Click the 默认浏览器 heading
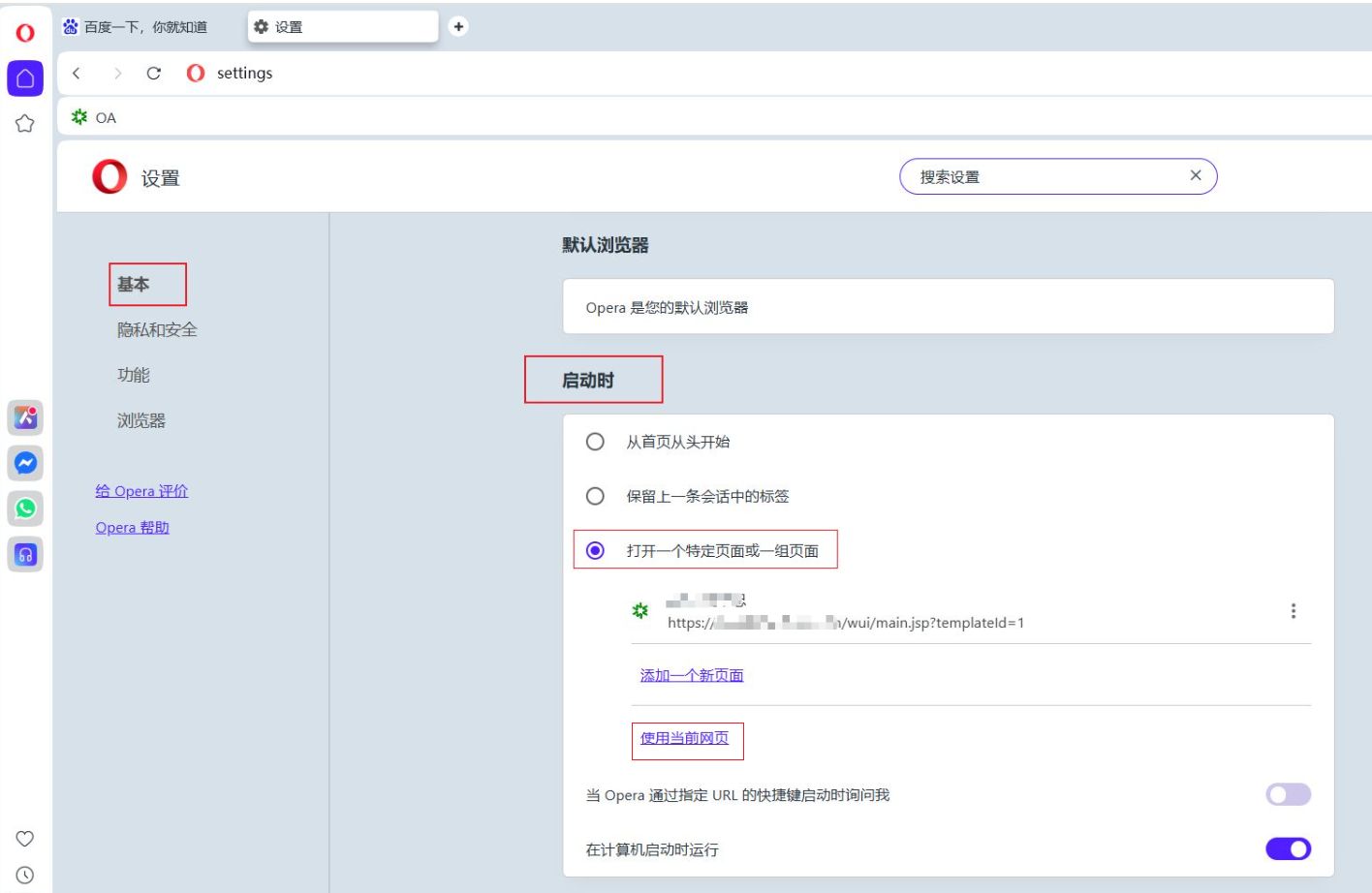The width and height of the screenshot is (1372, 893). click(606, 245)
